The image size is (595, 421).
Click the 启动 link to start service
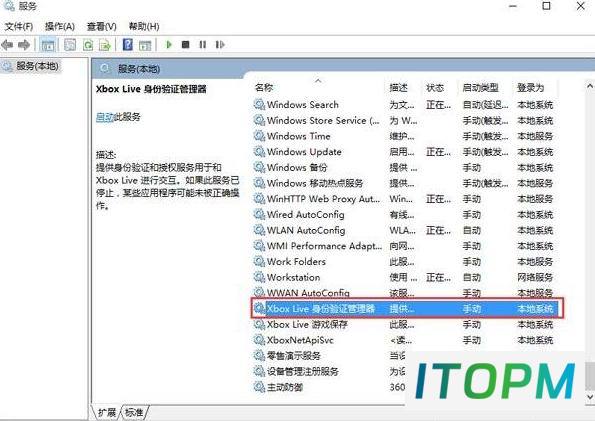click(x=105, y=117)
